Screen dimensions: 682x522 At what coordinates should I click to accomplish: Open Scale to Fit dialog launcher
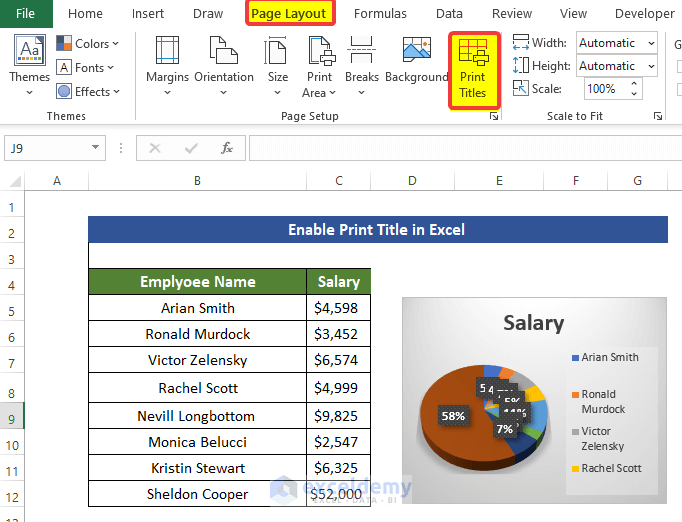coord(658,116)
